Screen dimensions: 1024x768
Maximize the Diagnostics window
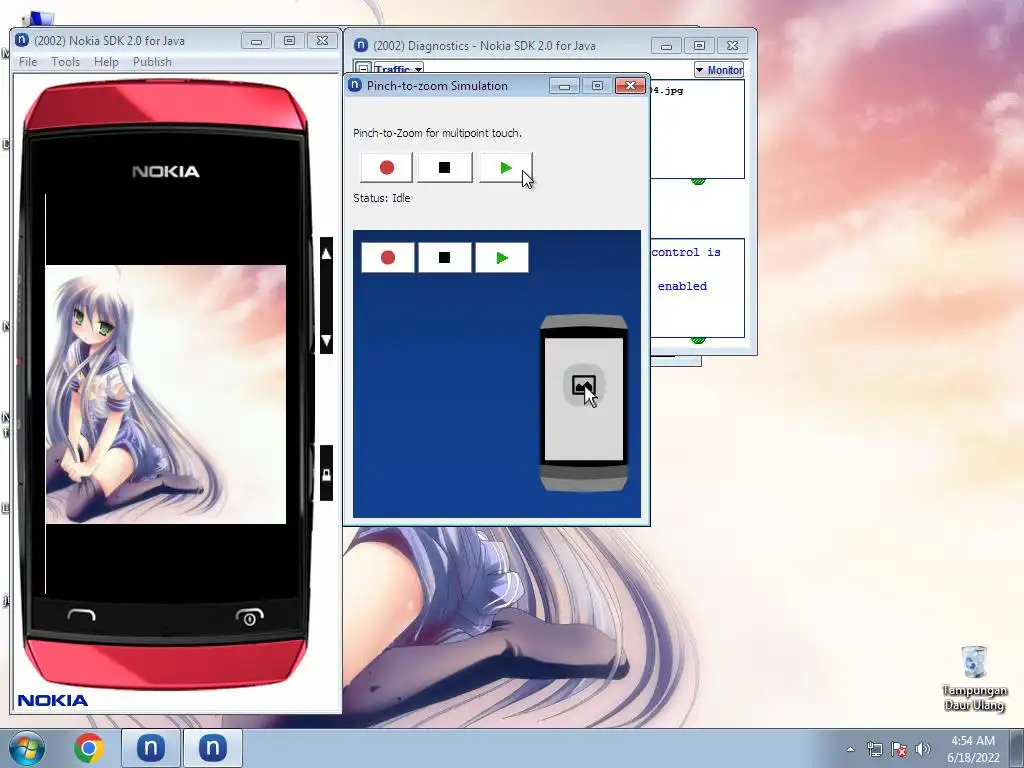699,46
